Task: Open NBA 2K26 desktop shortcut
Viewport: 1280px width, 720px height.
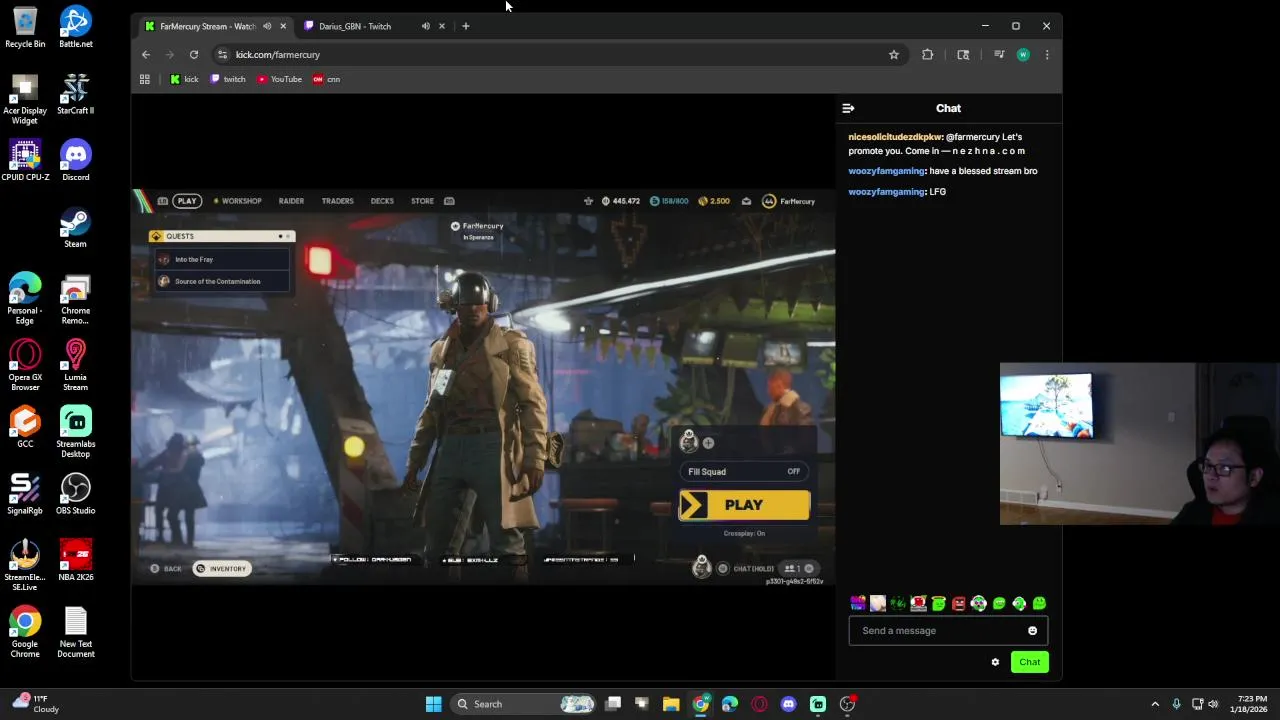Action: pyautogui.click(x=75, y=560)
